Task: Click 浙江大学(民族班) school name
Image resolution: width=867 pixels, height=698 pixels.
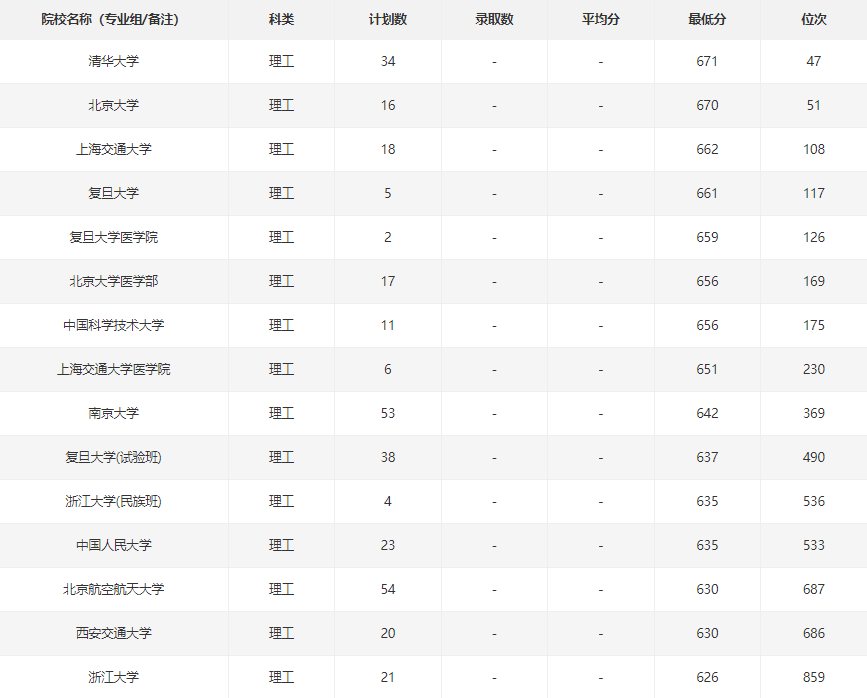Action: pyautogui.click(x=113, y=501)
